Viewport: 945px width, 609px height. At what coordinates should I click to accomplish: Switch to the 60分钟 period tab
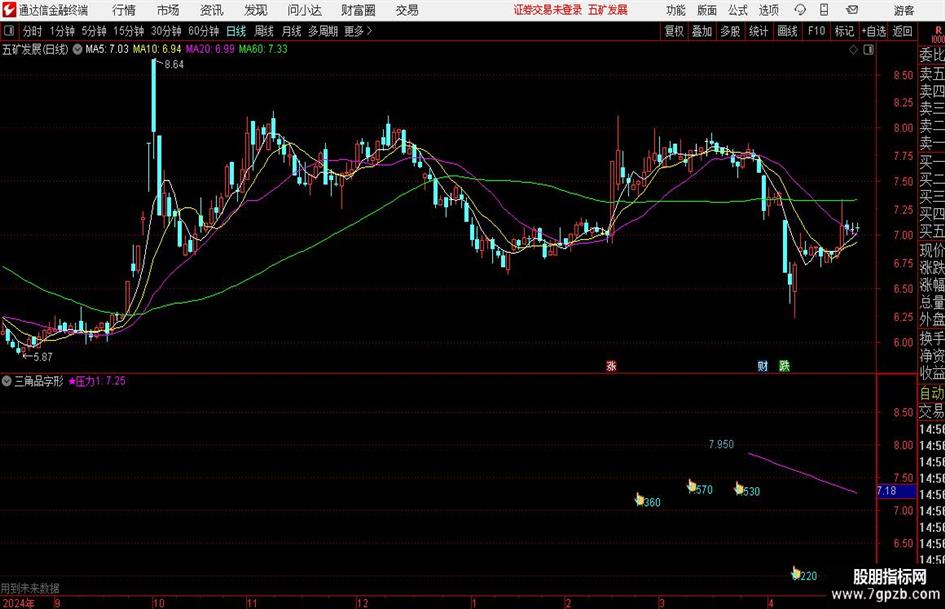pyautogui.click(x=204, y=31)
